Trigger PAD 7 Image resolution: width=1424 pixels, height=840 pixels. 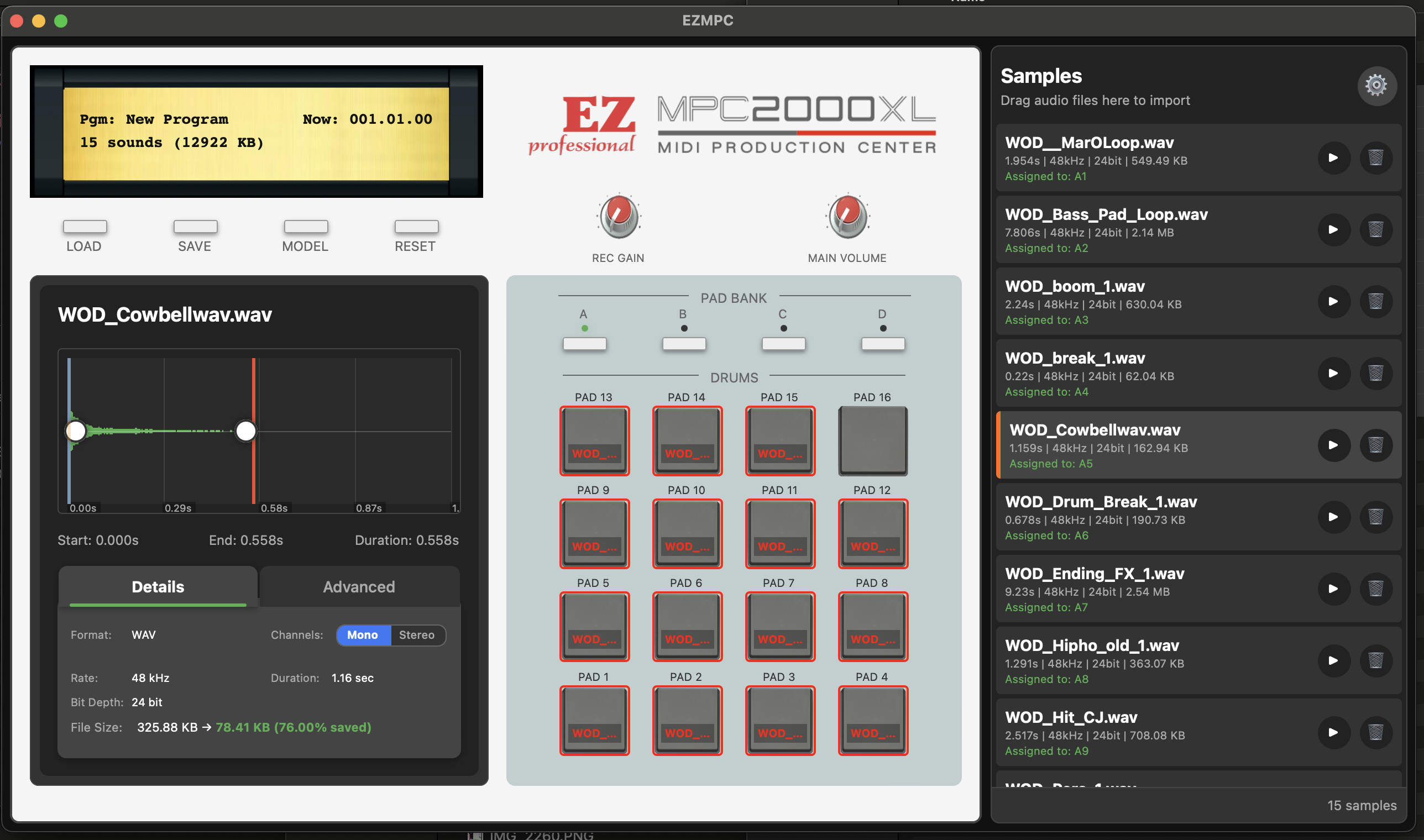[x=780, y=627]
